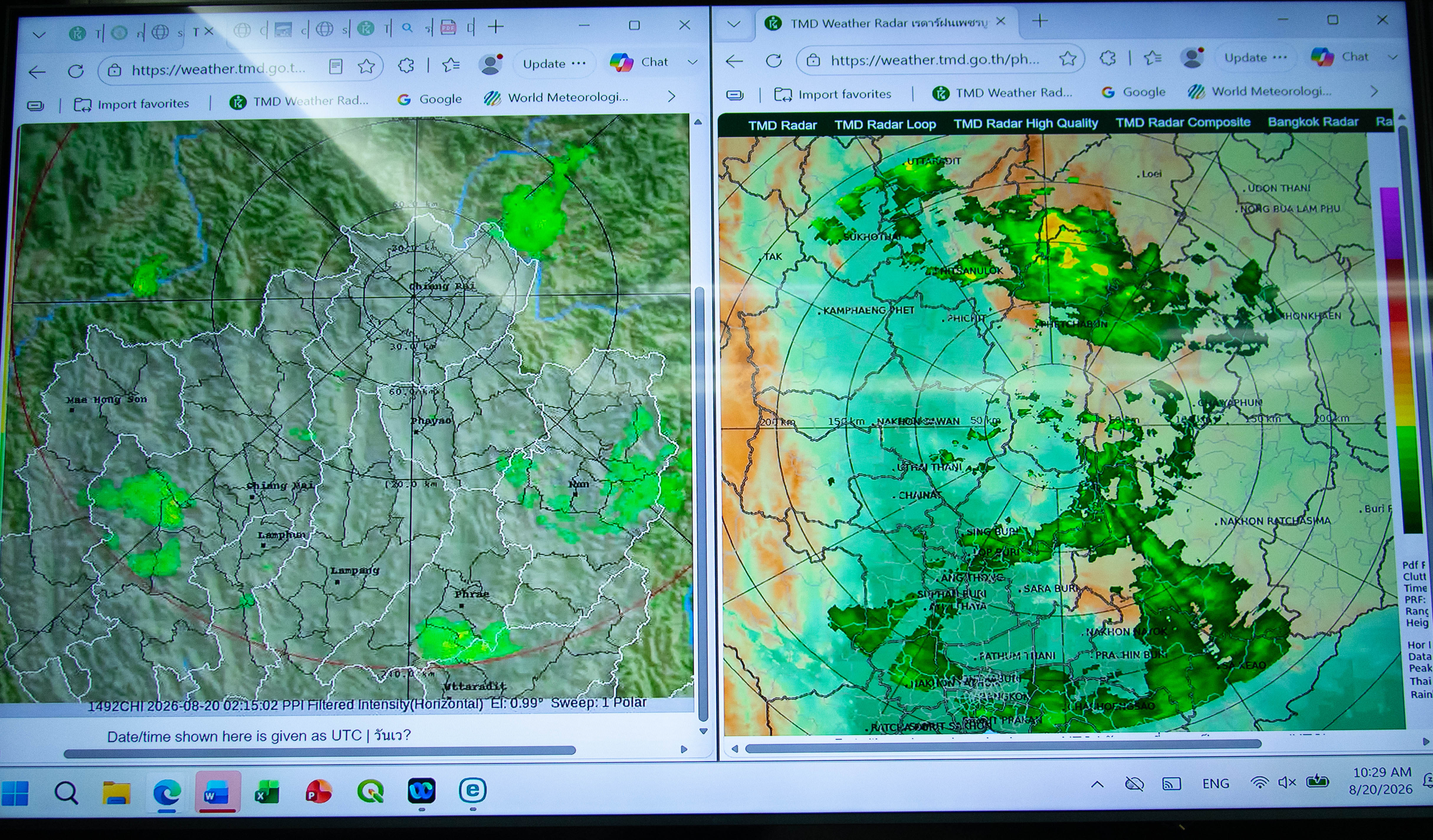The height and width of the screenshot is (840, 1433).
Task: Open Google bookmark in the right window
Action: click(x=1133, y=92)
